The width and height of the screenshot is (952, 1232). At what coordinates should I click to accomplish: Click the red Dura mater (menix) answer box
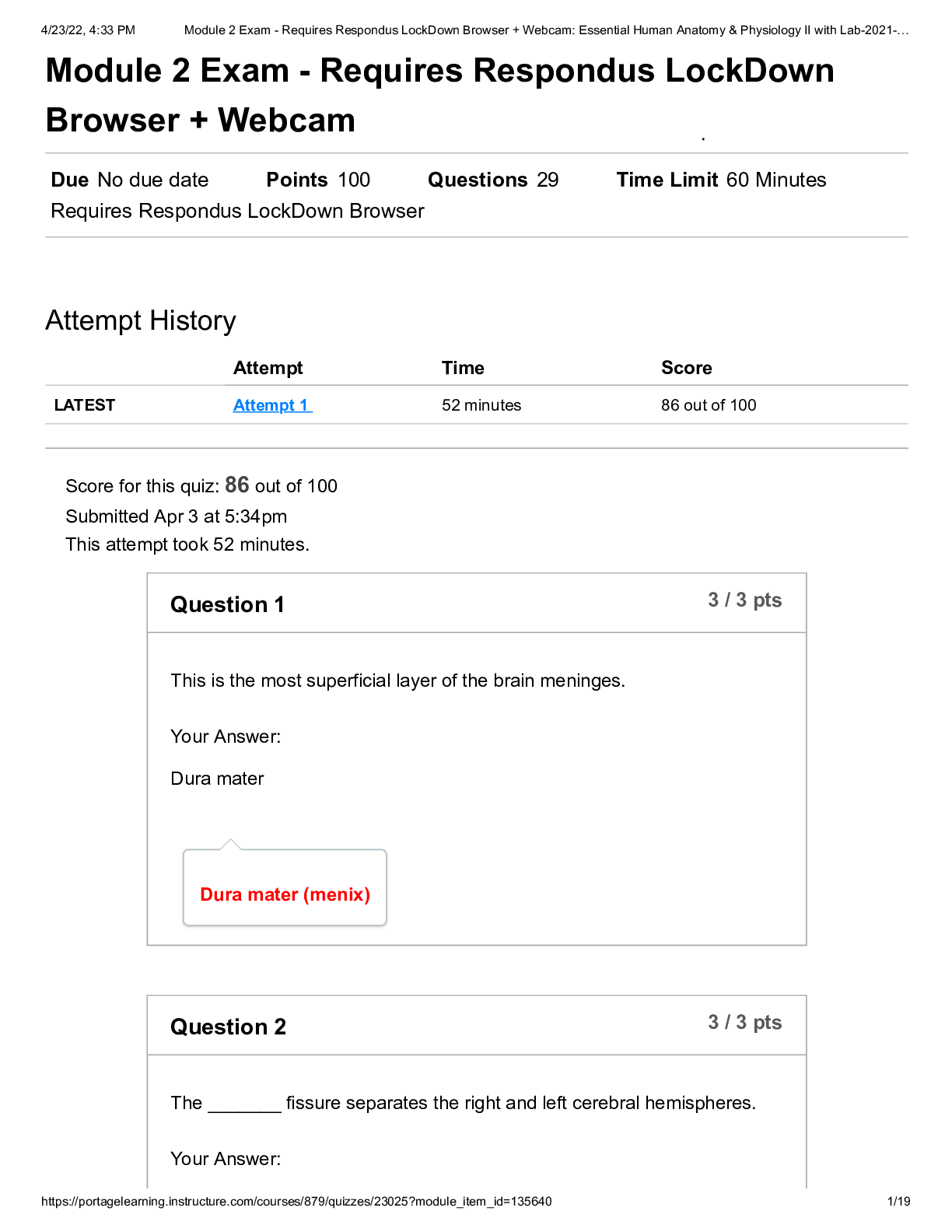(285, 887)
